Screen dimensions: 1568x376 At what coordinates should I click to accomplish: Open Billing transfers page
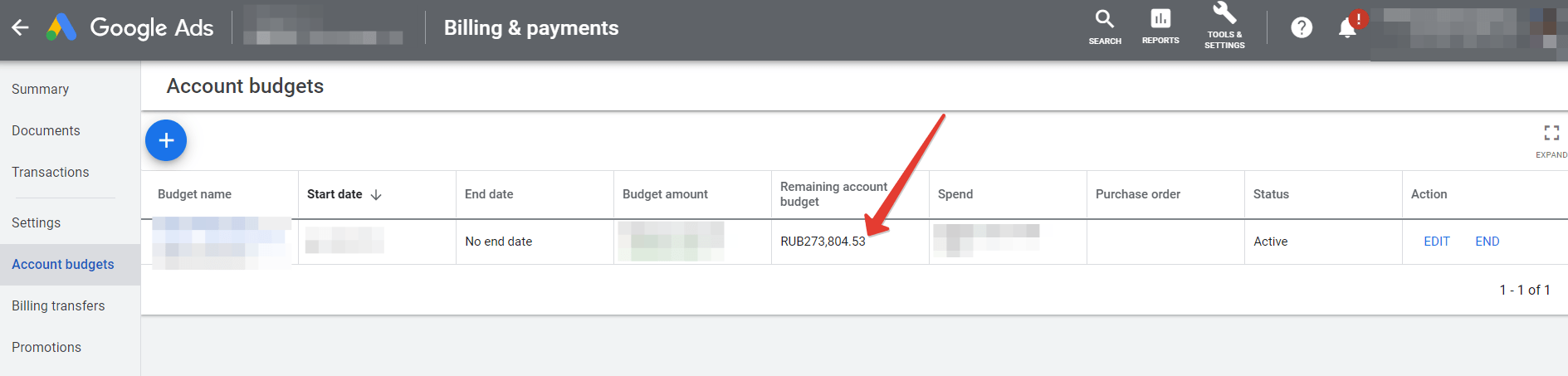[x=58, y=305]
